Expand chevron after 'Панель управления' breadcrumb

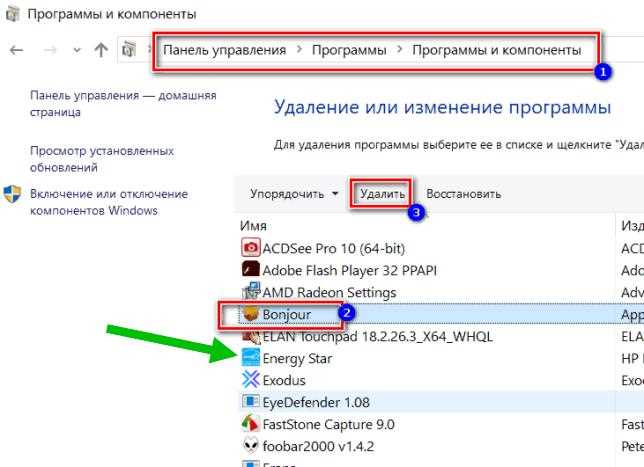[299, 50]
